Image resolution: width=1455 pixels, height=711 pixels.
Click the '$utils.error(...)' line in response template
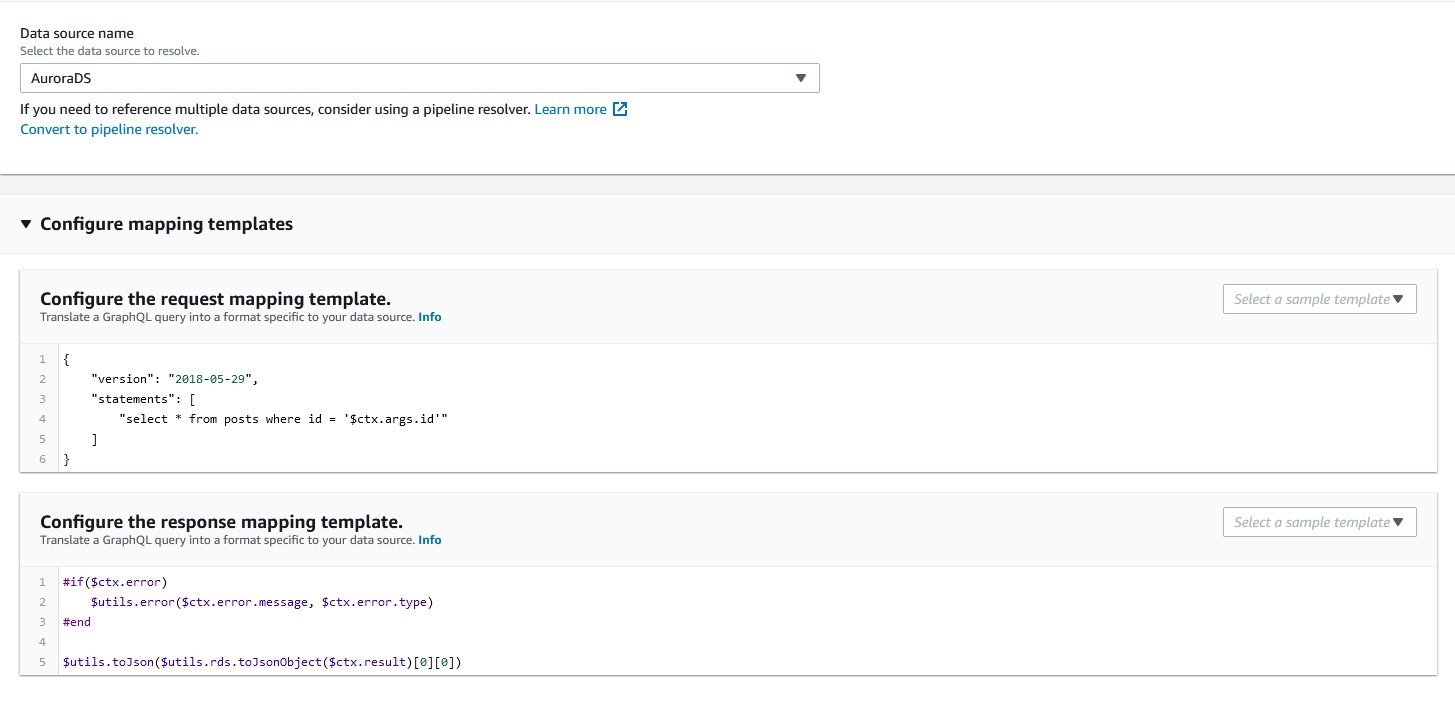(x=262, y=602)
